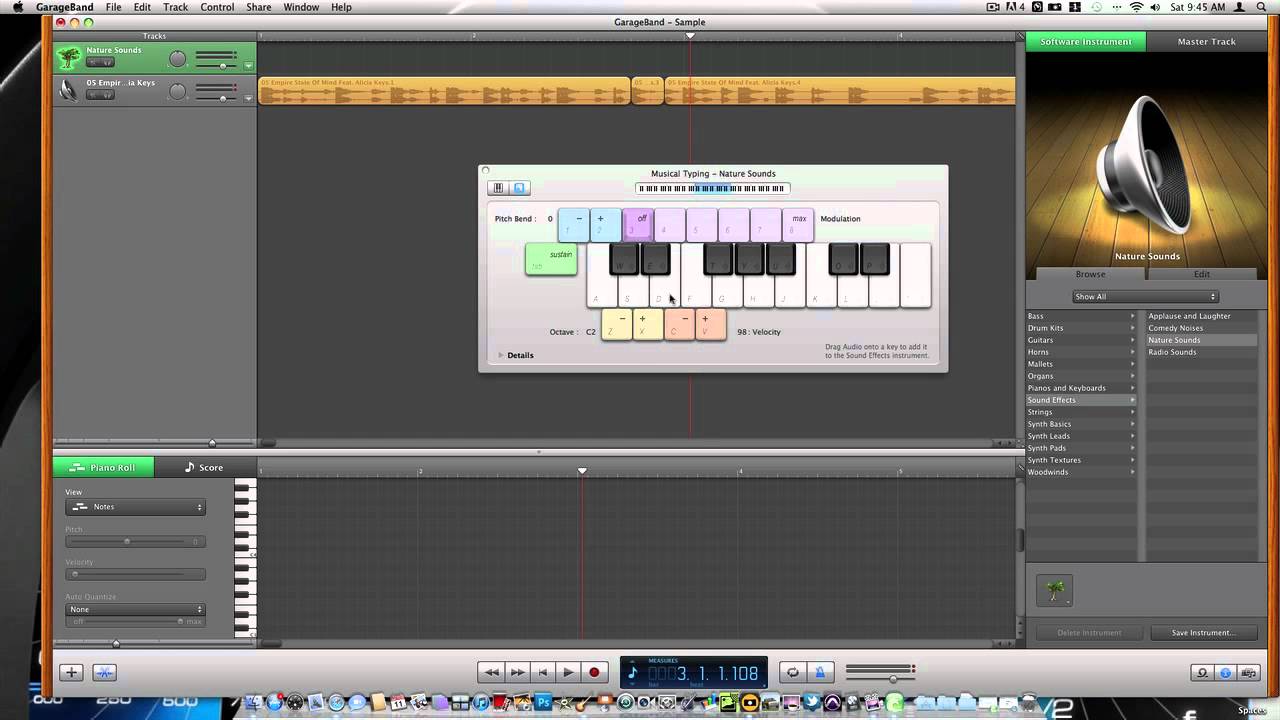The height and width of the screenshot is (720, 1280).
Task: Open the loop browser button
Action: [1203, 673]
